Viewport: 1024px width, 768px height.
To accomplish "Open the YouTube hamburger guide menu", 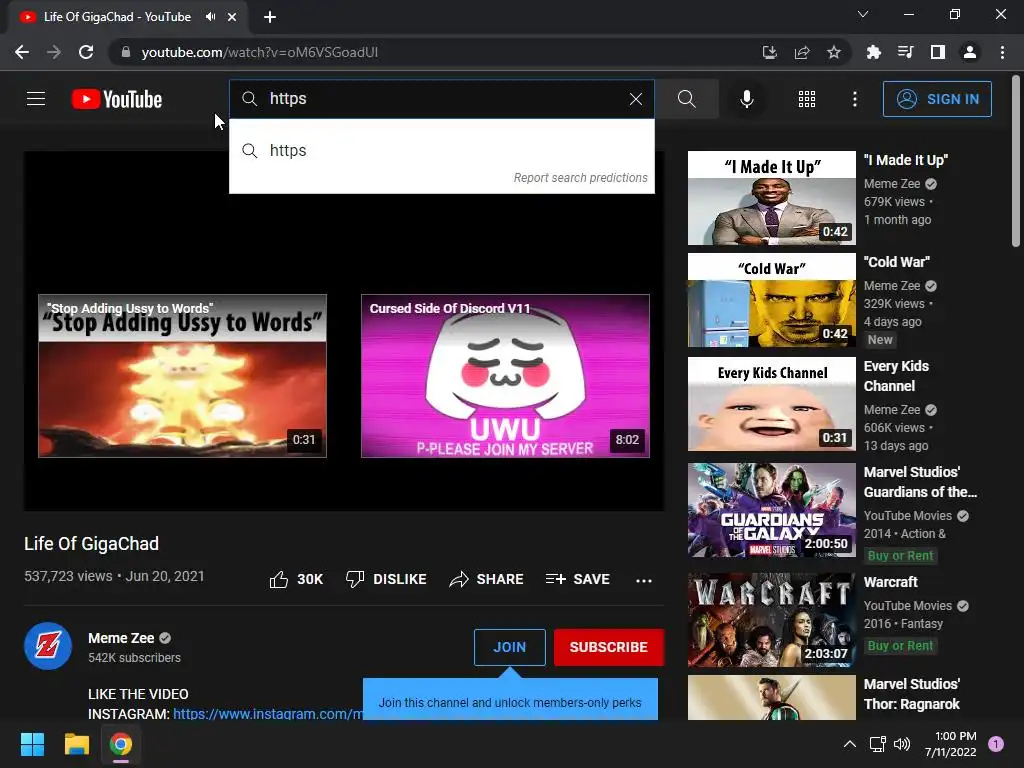I will [x=36, y=99].
